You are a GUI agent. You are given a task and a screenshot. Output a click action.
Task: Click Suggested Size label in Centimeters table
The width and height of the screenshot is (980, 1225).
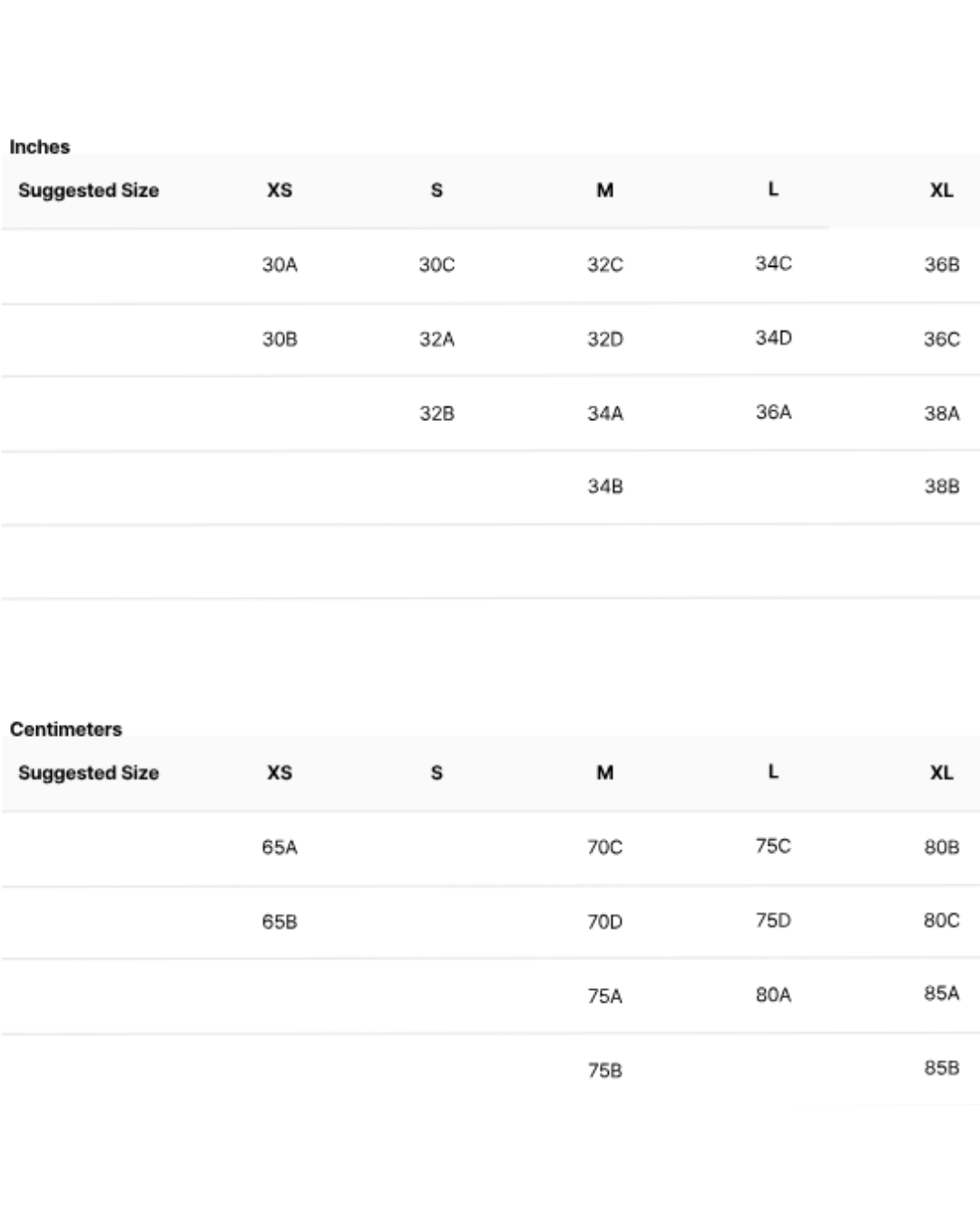pyautogui.click(x=89, y=773)
